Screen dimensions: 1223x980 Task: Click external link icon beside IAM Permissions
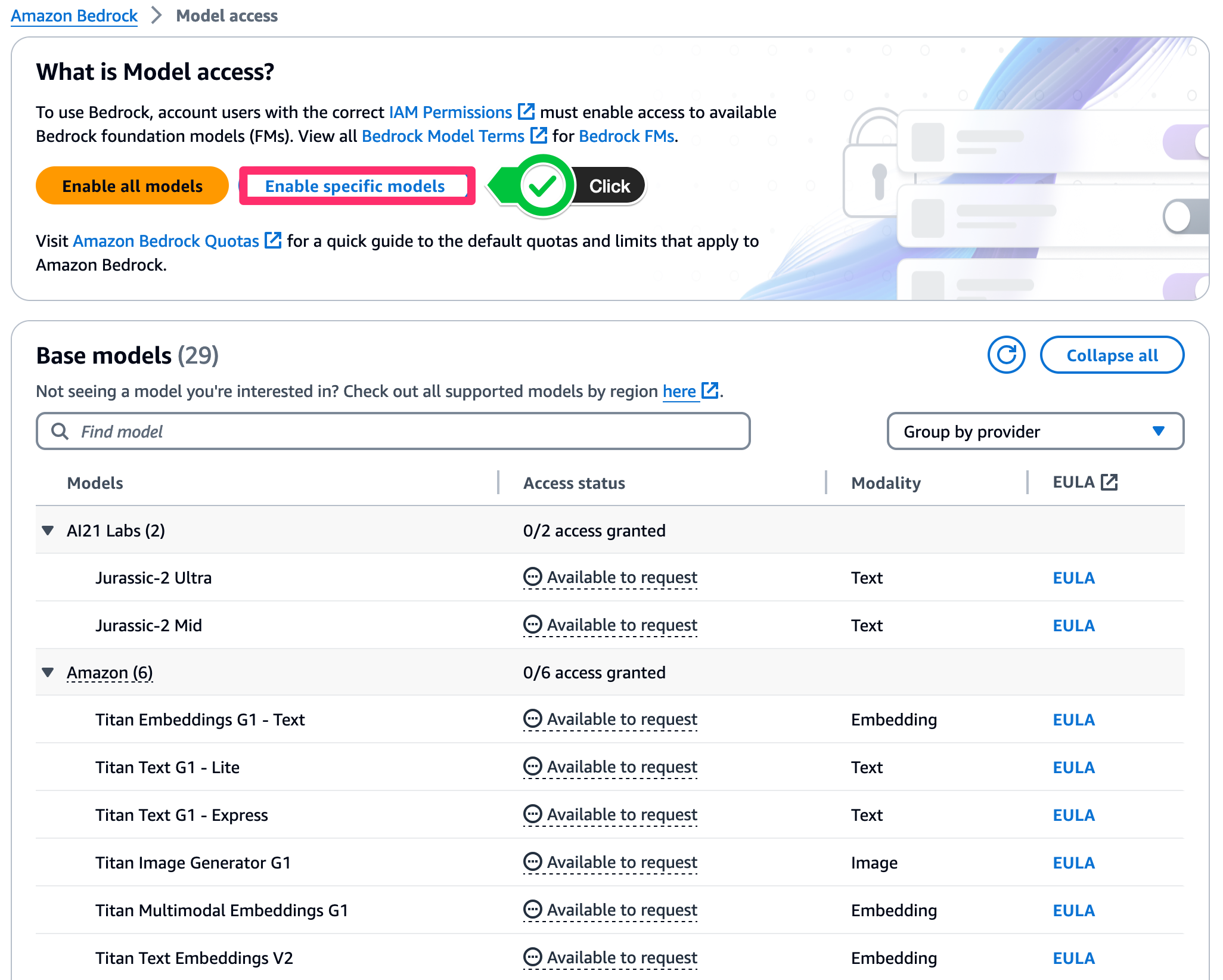526,111
